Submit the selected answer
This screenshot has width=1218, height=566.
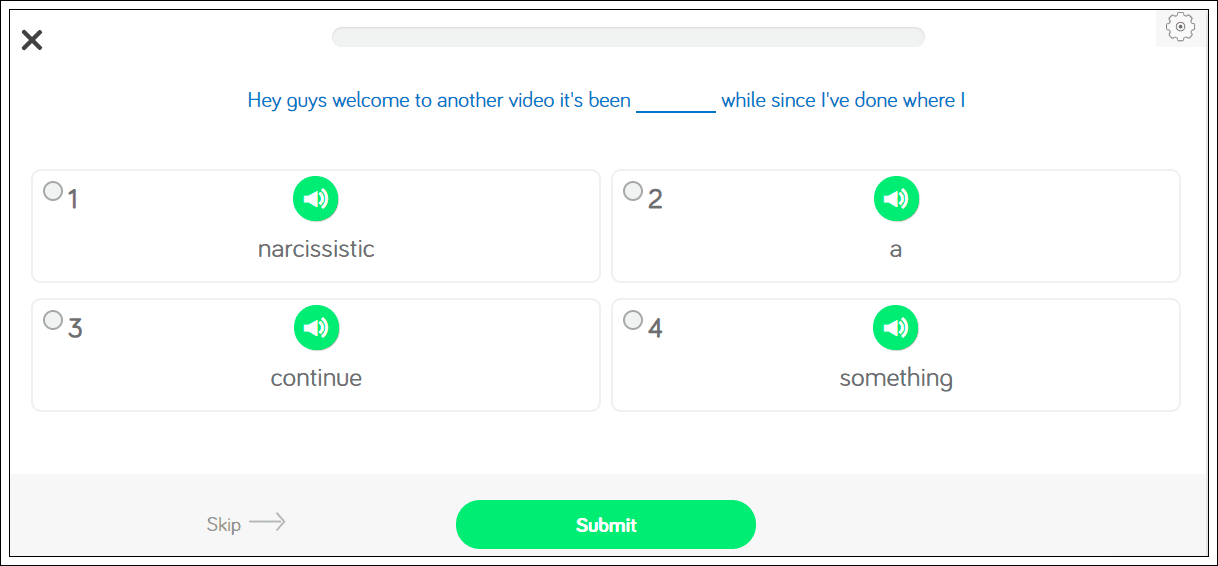[x=606, y=525]
